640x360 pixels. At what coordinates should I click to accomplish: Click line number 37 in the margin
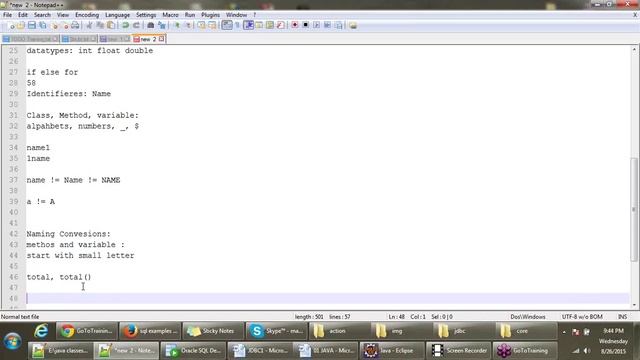13,180
